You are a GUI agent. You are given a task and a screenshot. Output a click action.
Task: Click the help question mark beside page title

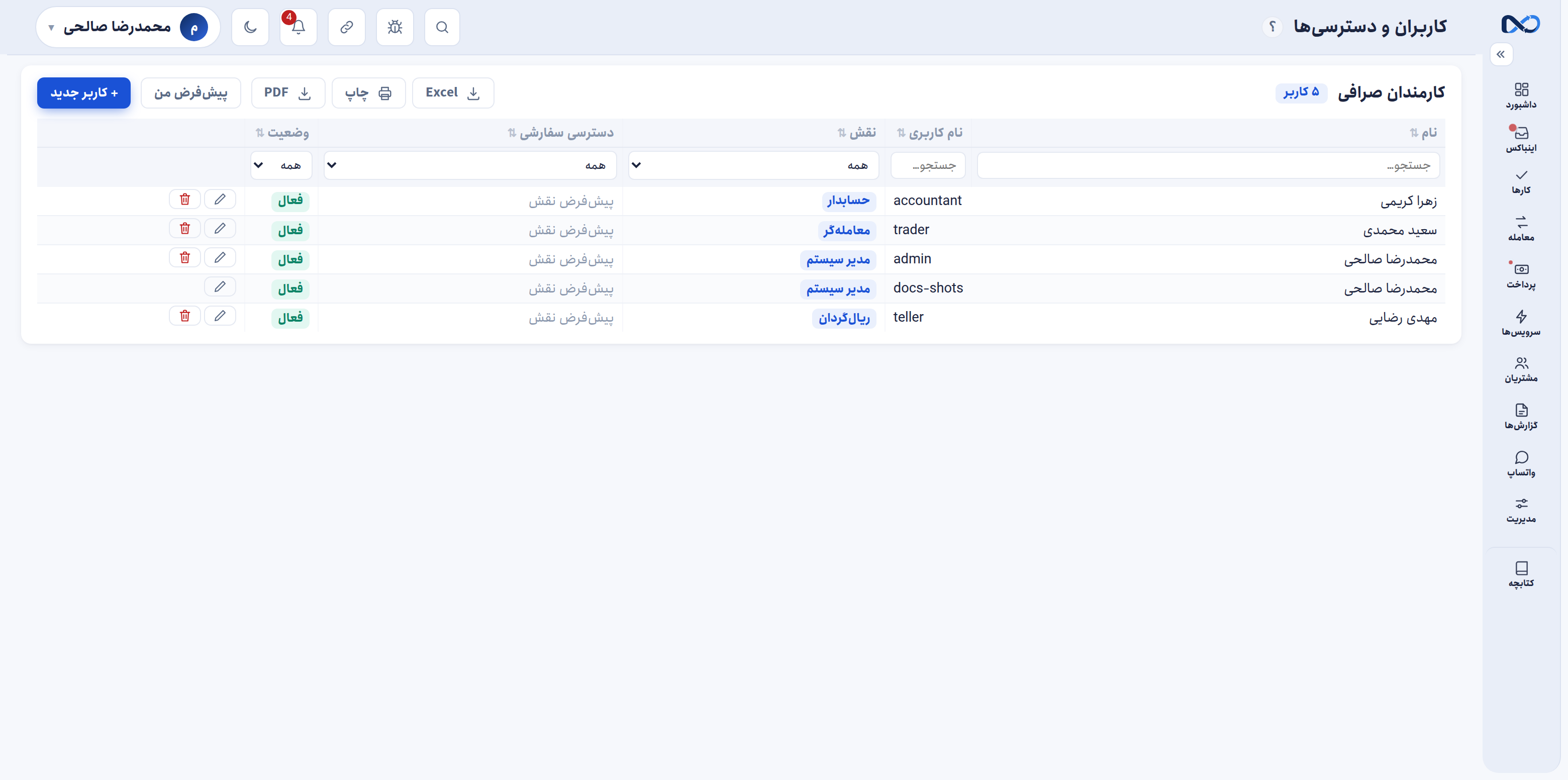(1272, 27)
